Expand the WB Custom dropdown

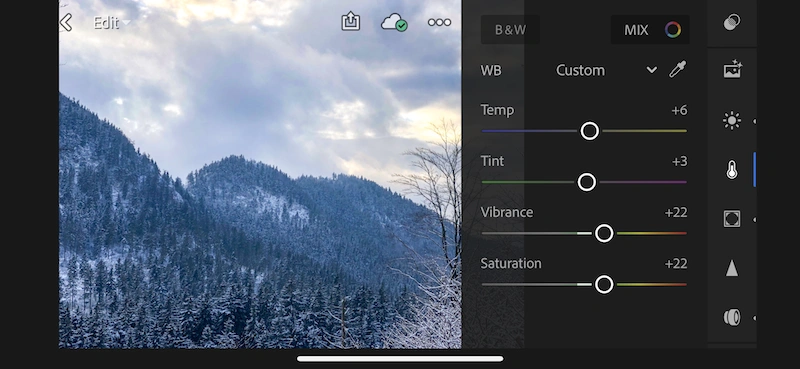click(606, 70)
